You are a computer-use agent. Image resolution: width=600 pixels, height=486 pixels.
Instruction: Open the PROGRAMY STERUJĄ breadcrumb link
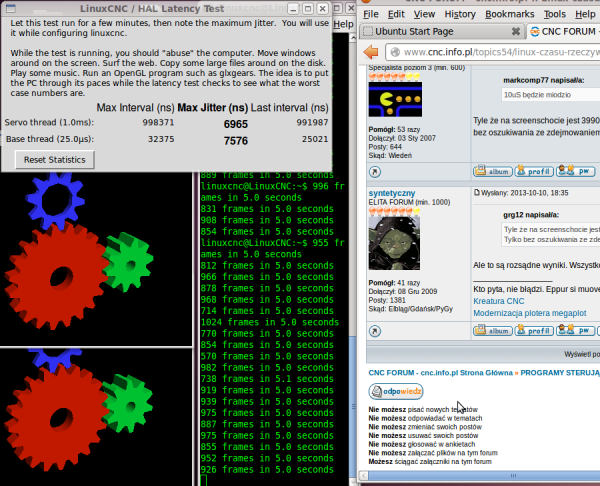click(x=560, y=373)
